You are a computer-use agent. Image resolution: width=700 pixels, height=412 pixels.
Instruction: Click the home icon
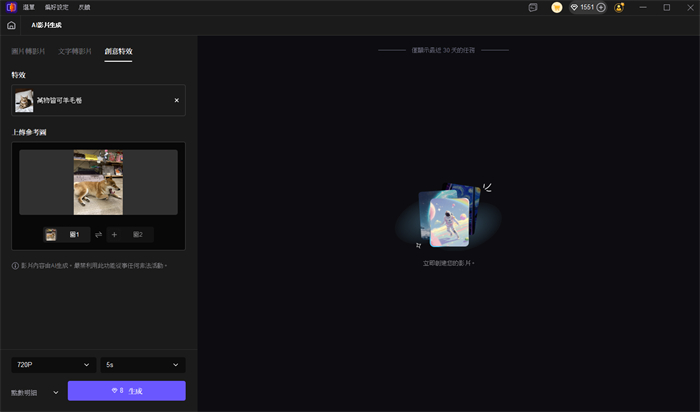click(x=11, y=25)
